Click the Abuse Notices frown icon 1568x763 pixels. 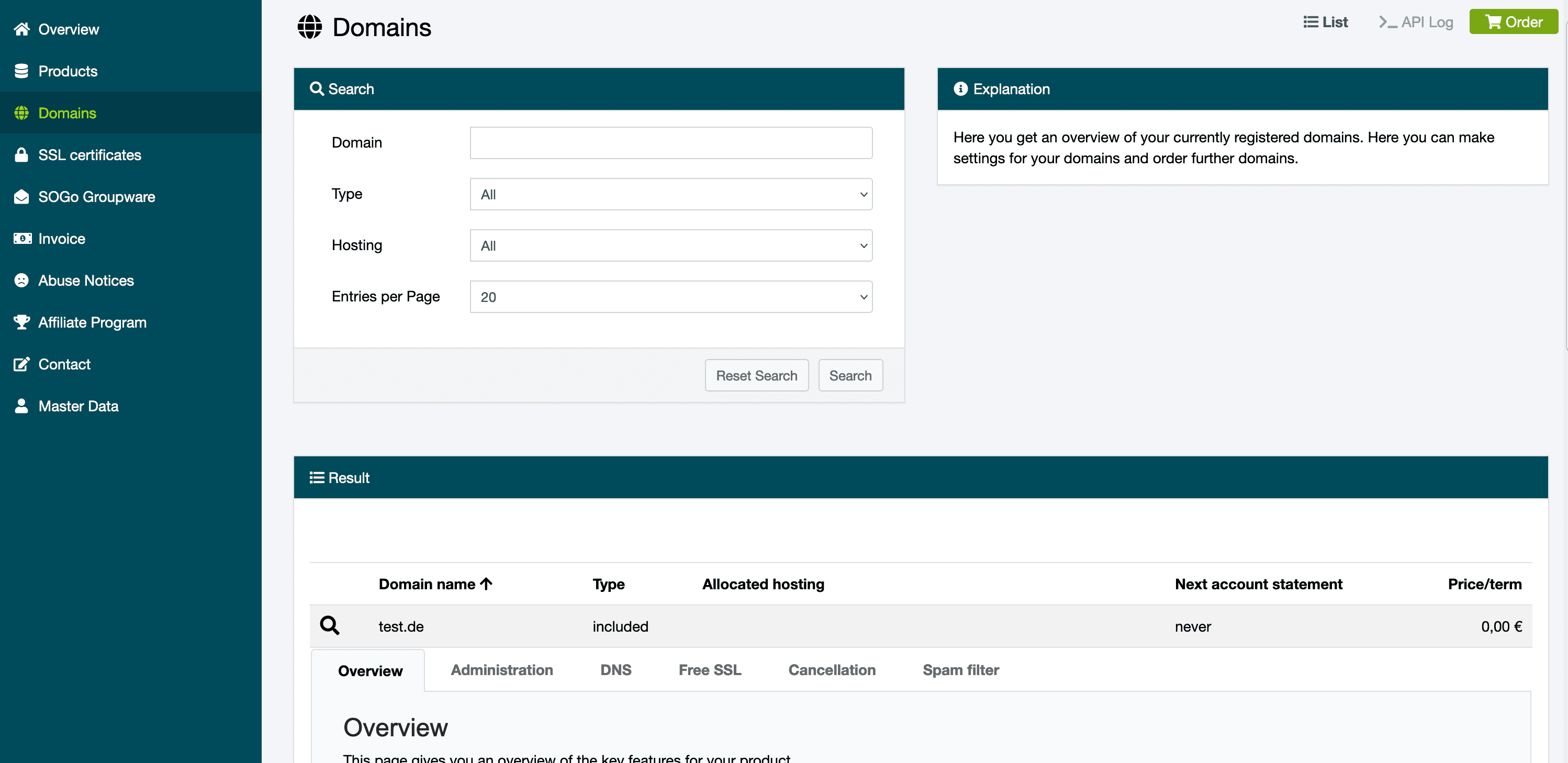tap(22, 280)
